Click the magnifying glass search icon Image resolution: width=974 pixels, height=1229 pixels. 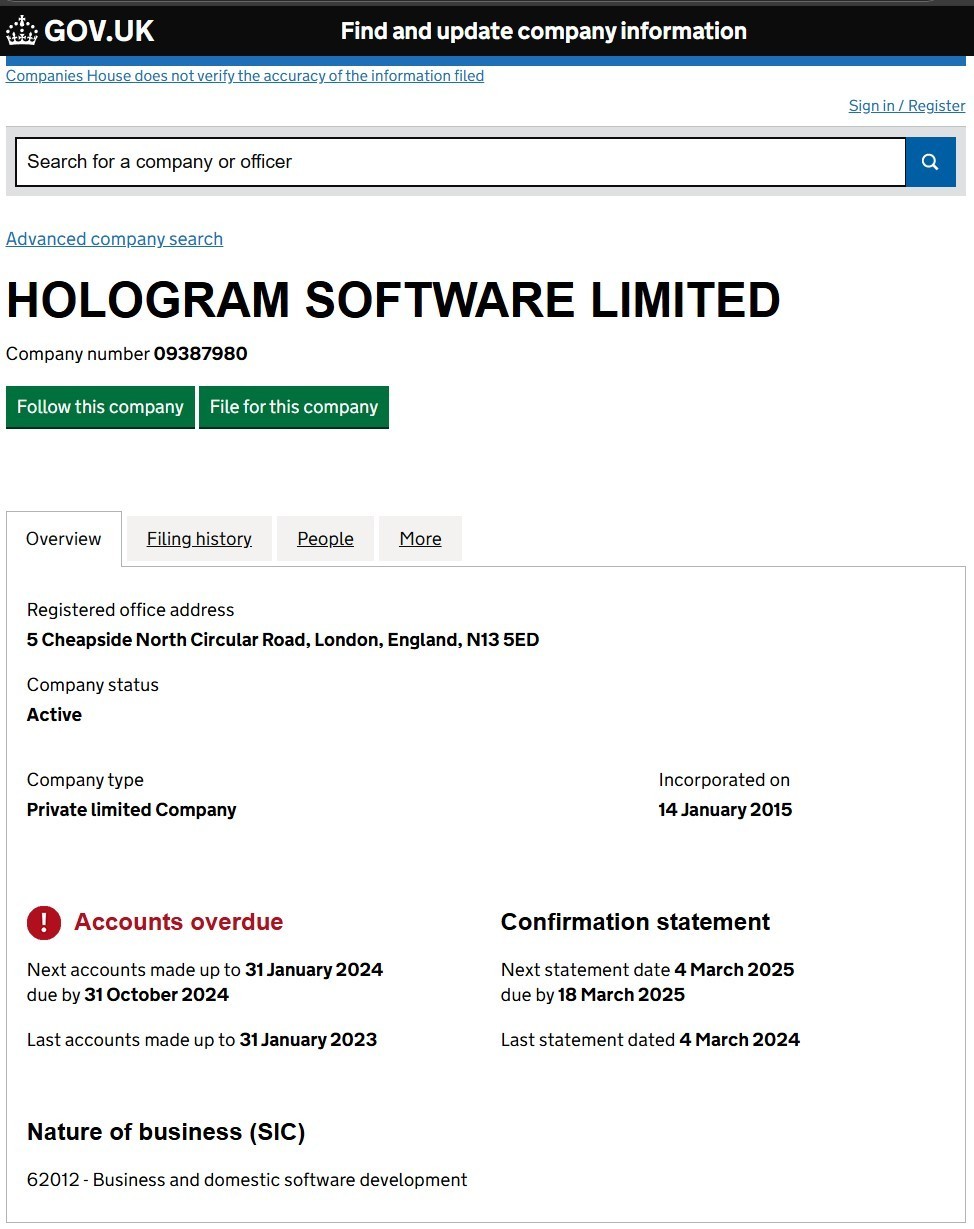tap(930, 162)
